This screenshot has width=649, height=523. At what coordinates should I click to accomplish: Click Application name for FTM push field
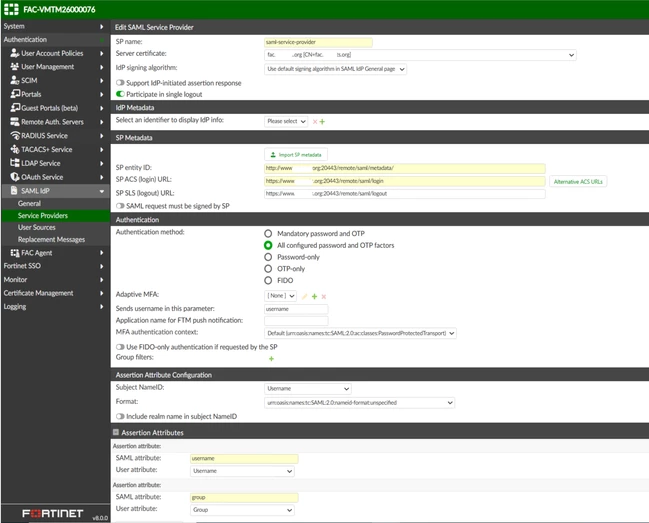pyautogui.click(x=296, y=321)
